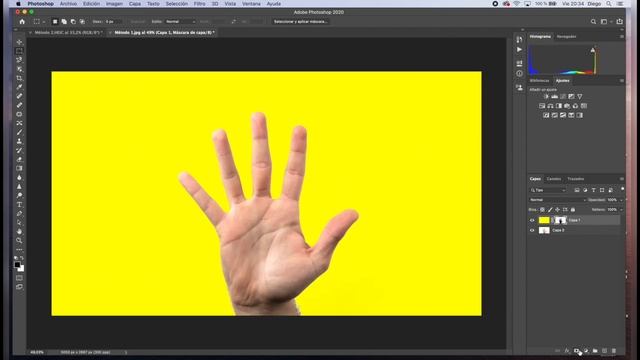640x360 pixels.
Task: Click the Add layer mask icon
Action: pyautogui.click(x=576, y=351)
